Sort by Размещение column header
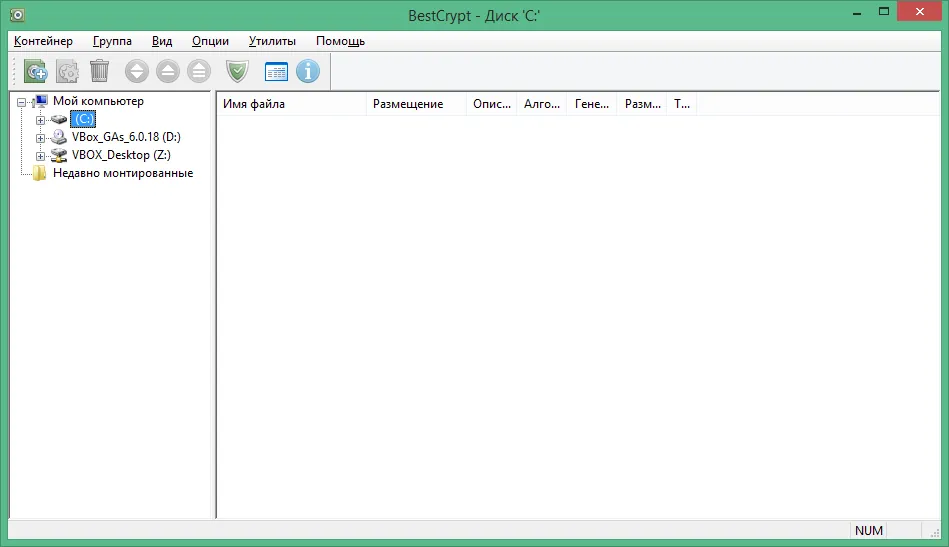This screenshot has width=949, height=547. (x=416, y=104)
